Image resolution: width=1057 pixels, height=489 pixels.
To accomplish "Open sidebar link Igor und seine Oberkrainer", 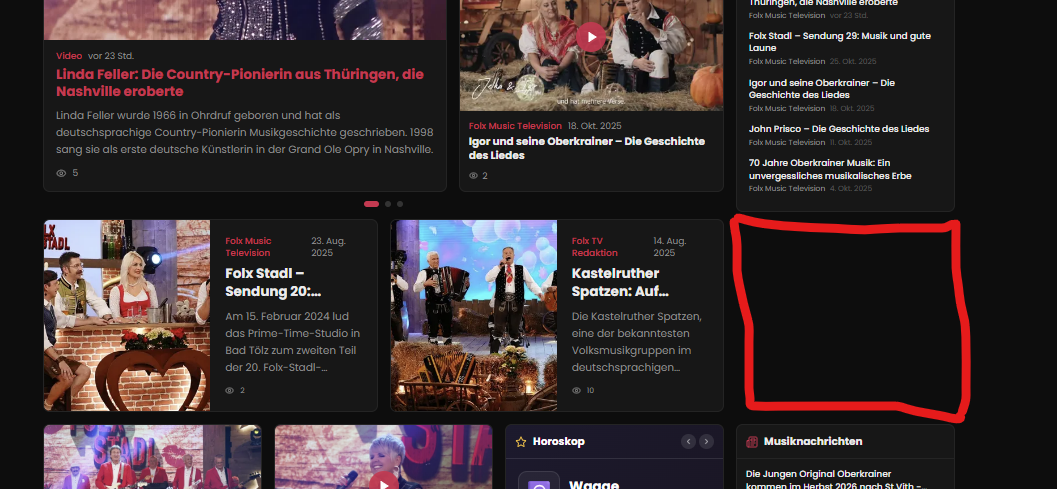I will tap(822, 89).
